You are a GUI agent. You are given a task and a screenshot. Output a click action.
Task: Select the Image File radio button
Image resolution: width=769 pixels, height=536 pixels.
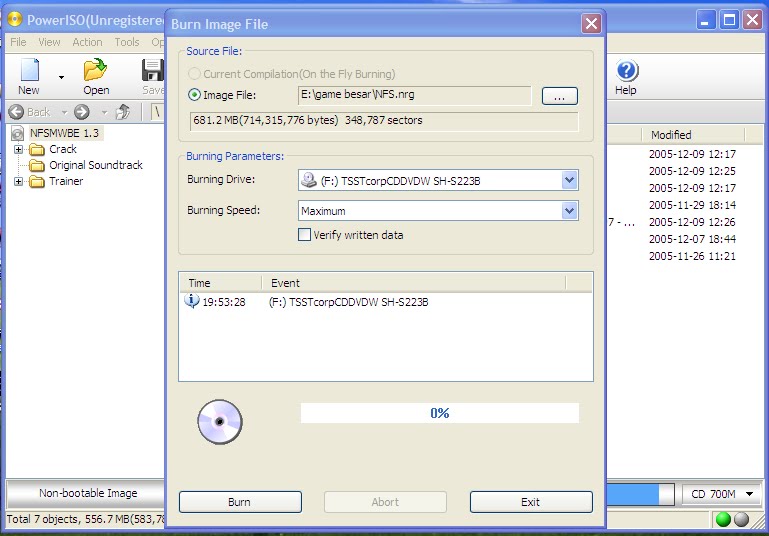[194, 95]
